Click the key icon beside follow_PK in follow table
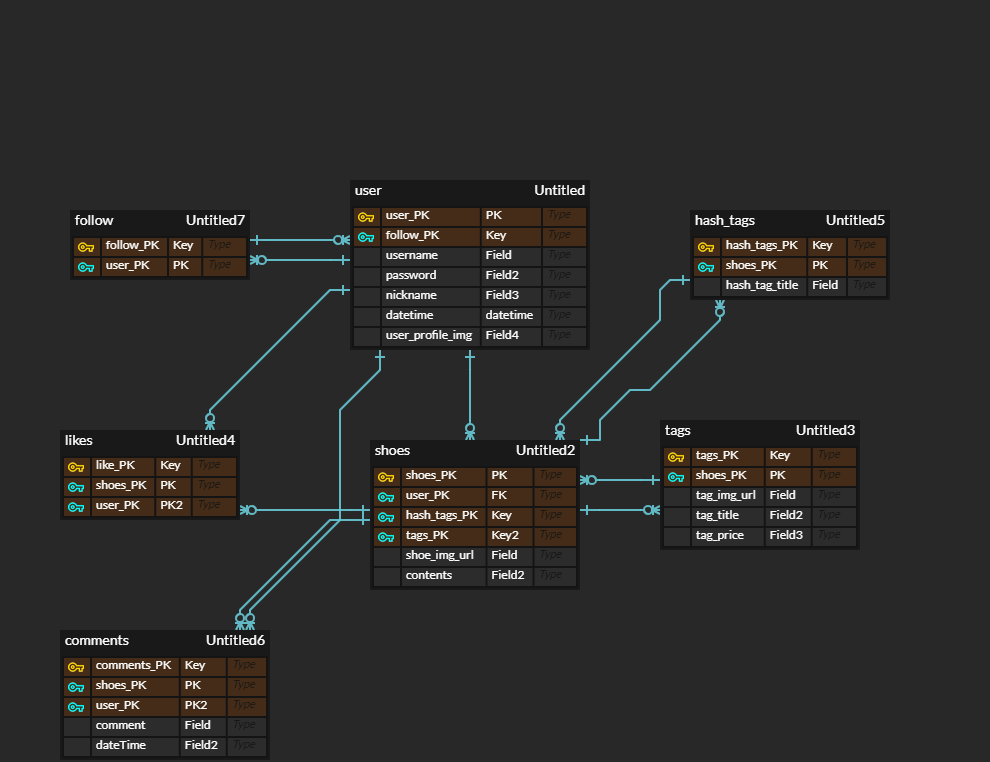Viewport: 990px width, 762px height. [87, 245]
